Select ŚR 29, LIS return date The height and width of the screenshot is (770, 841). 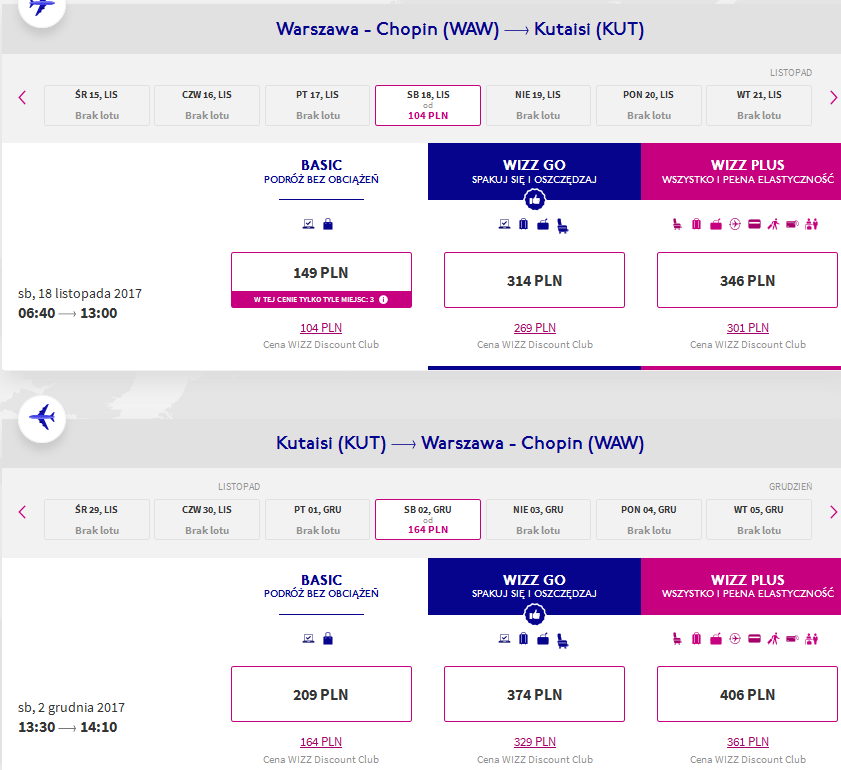point(97,520)
